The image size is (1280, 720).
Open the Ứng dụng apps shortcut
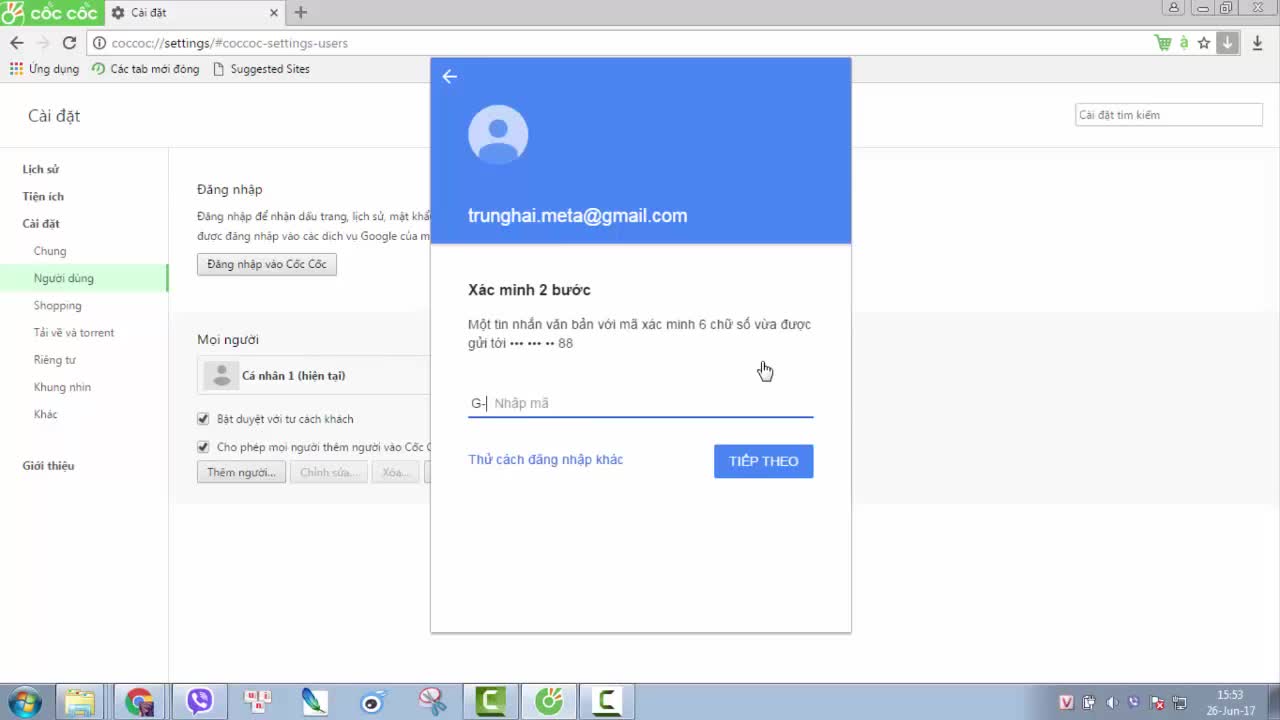pos(44,69)
